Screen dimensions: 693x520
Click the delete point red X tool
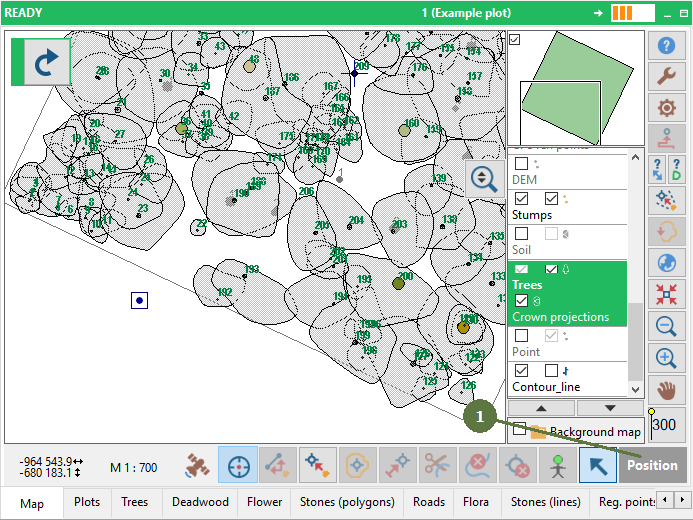point(518,465)
